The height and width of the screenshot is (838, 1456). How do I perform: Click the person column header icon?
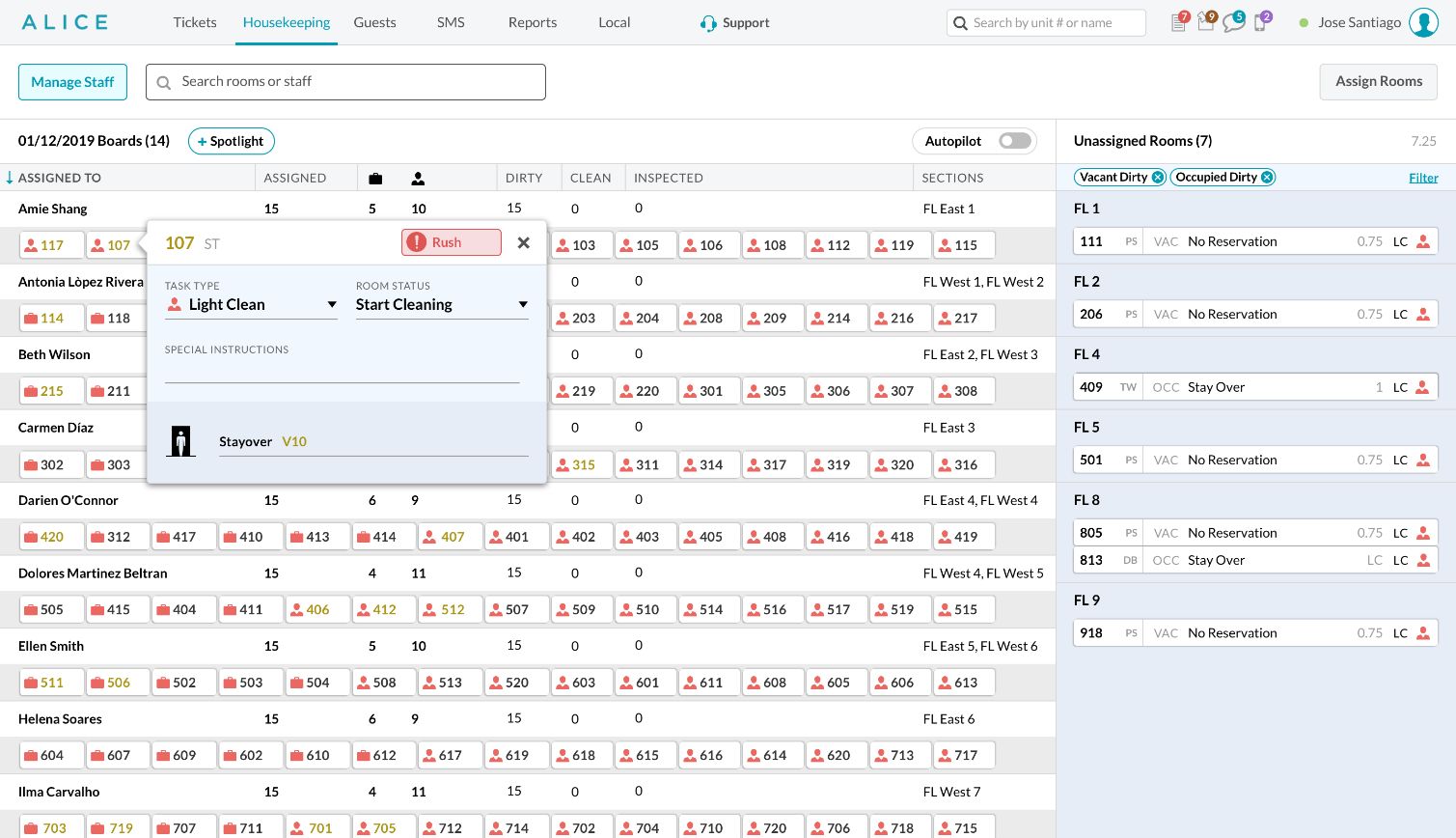[418, 179]
